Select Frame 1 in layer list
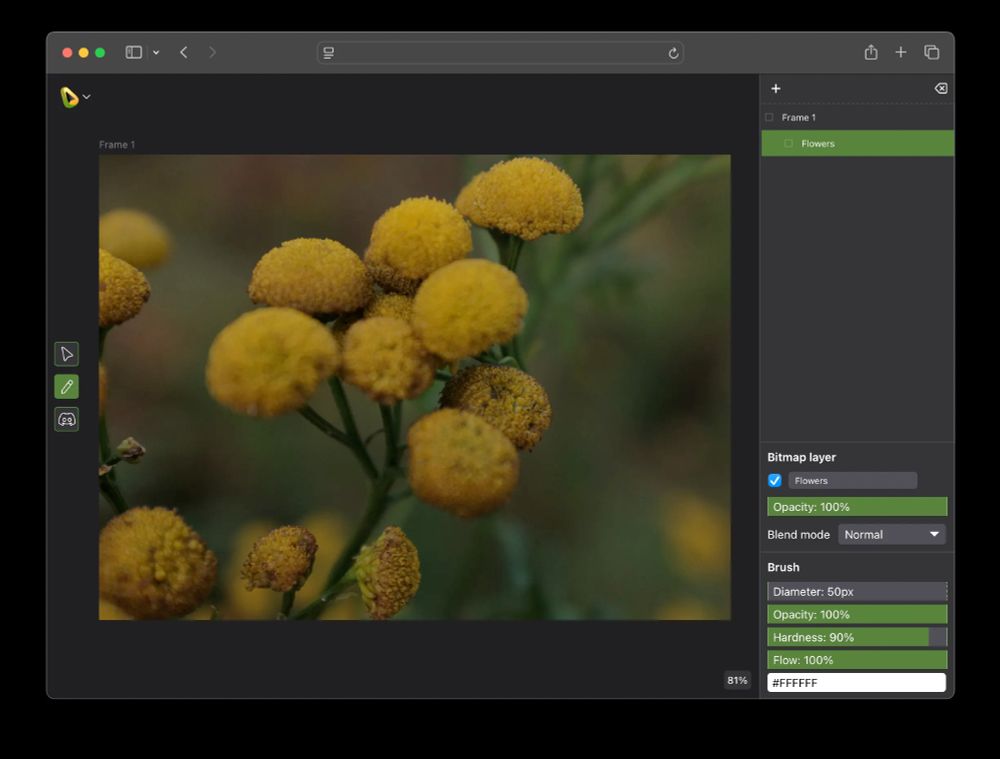1000x759 pixels. [858, 117]
